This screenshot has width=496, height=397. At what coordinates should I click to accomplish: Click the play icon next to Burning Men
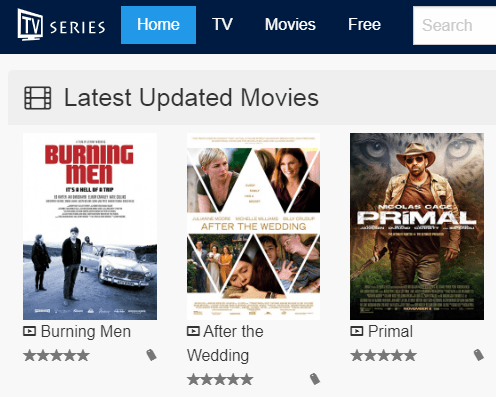pyautogui.click(x=29, y=331)
